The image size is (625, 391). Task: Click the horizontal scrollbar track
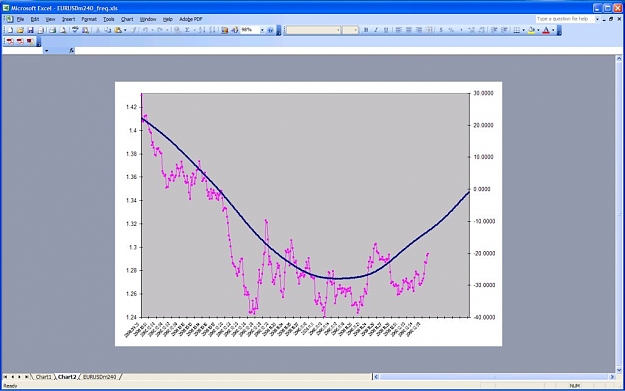pyautogui.click(x=493, y=377)
